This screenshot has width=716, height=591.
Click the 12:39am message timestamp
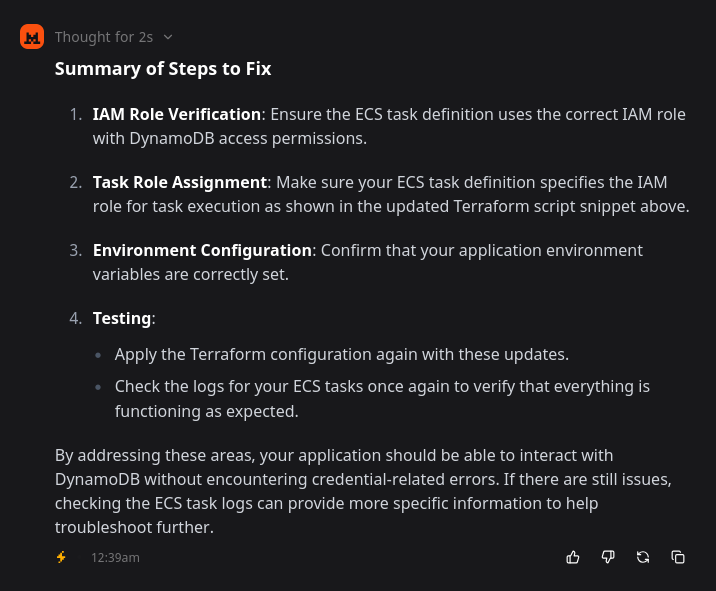pos(116,558)
